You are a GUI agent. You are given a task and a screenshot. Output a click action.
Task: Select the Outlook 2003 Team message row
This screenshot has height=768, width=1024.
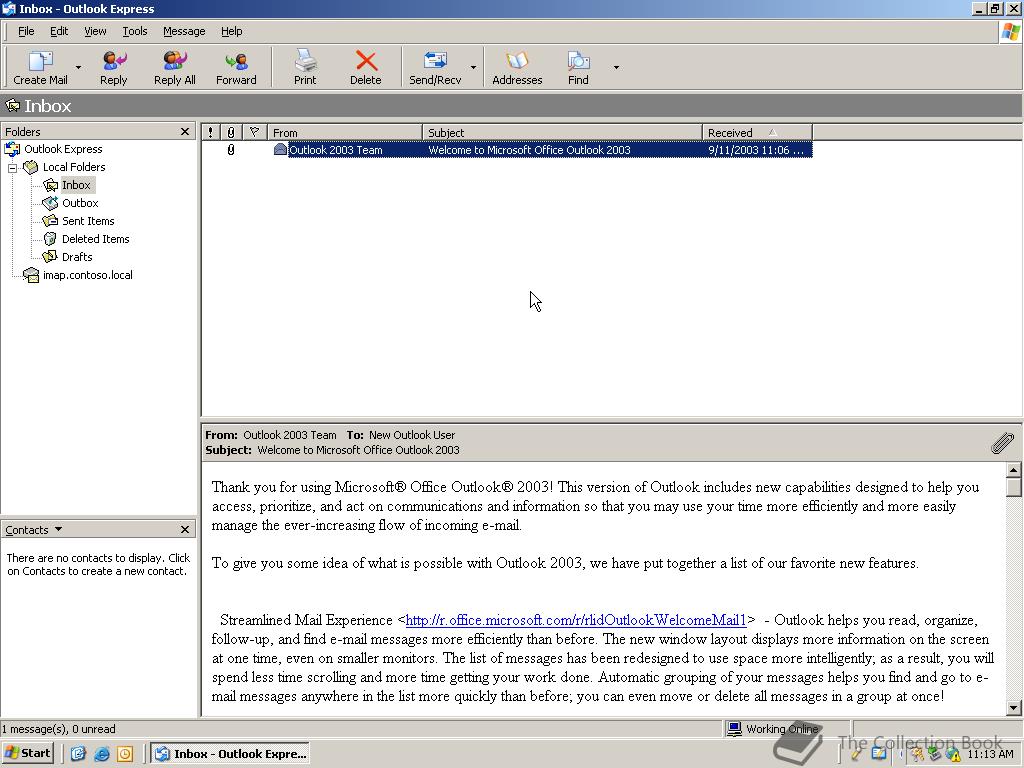click(507, 150)
